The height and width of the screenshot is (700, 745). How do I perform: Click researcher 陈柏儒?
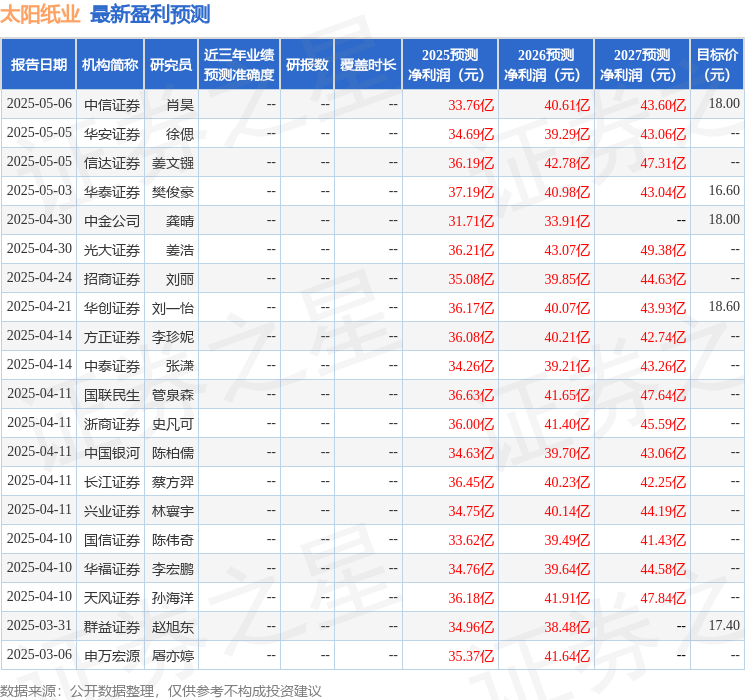click(173, 453)
